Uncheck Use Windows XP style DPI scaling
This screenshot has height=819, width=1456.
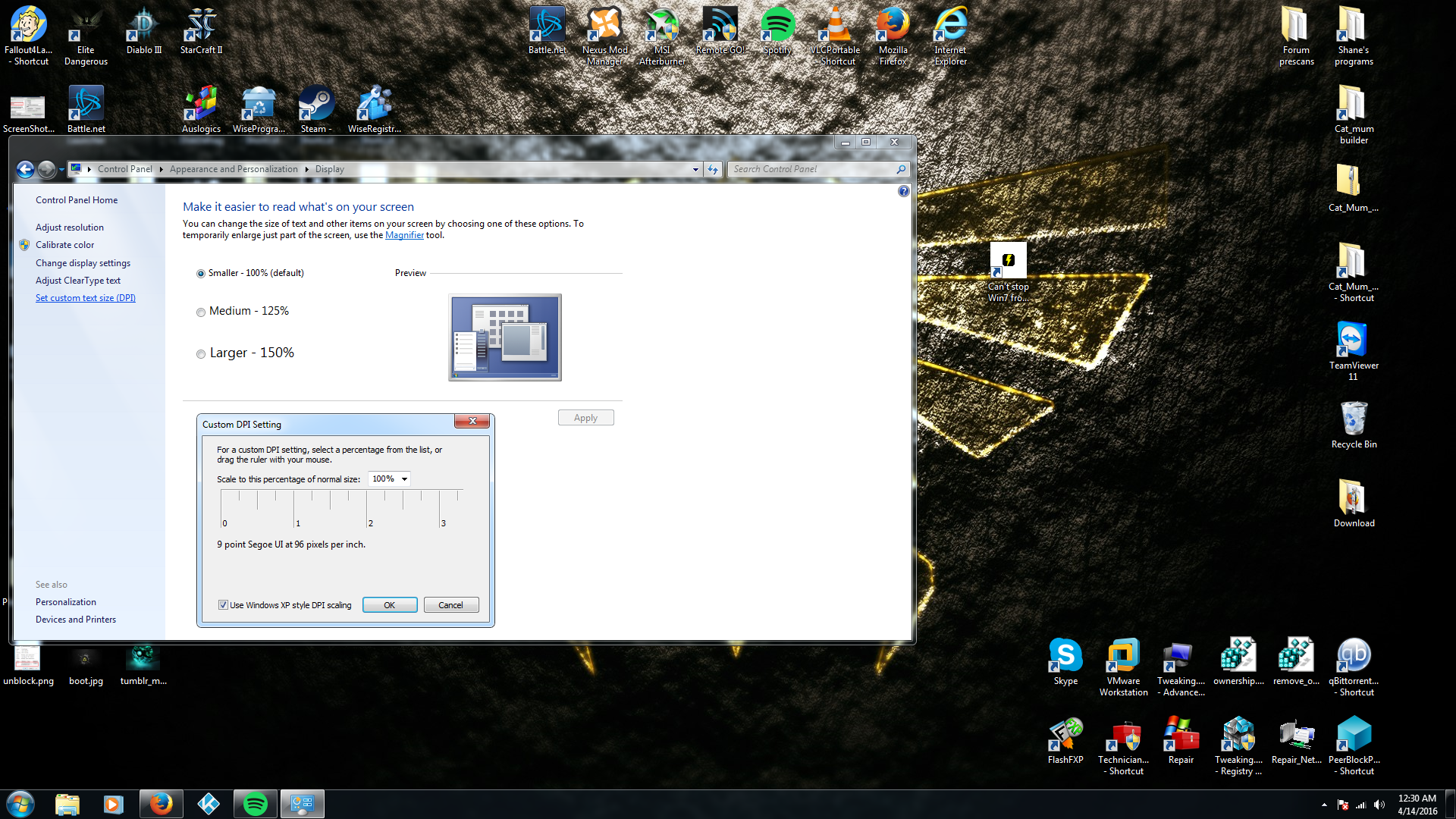223,605
